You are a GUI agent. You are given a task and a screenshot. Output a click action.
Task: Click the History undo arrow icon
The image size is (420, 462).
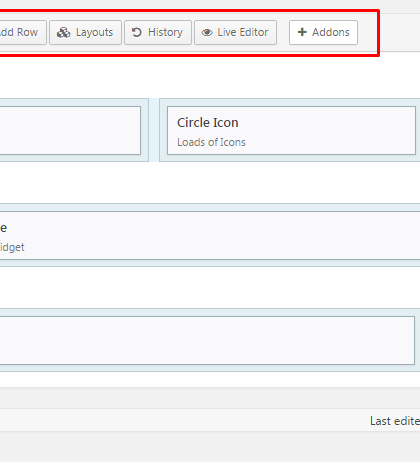click(137, 32)
